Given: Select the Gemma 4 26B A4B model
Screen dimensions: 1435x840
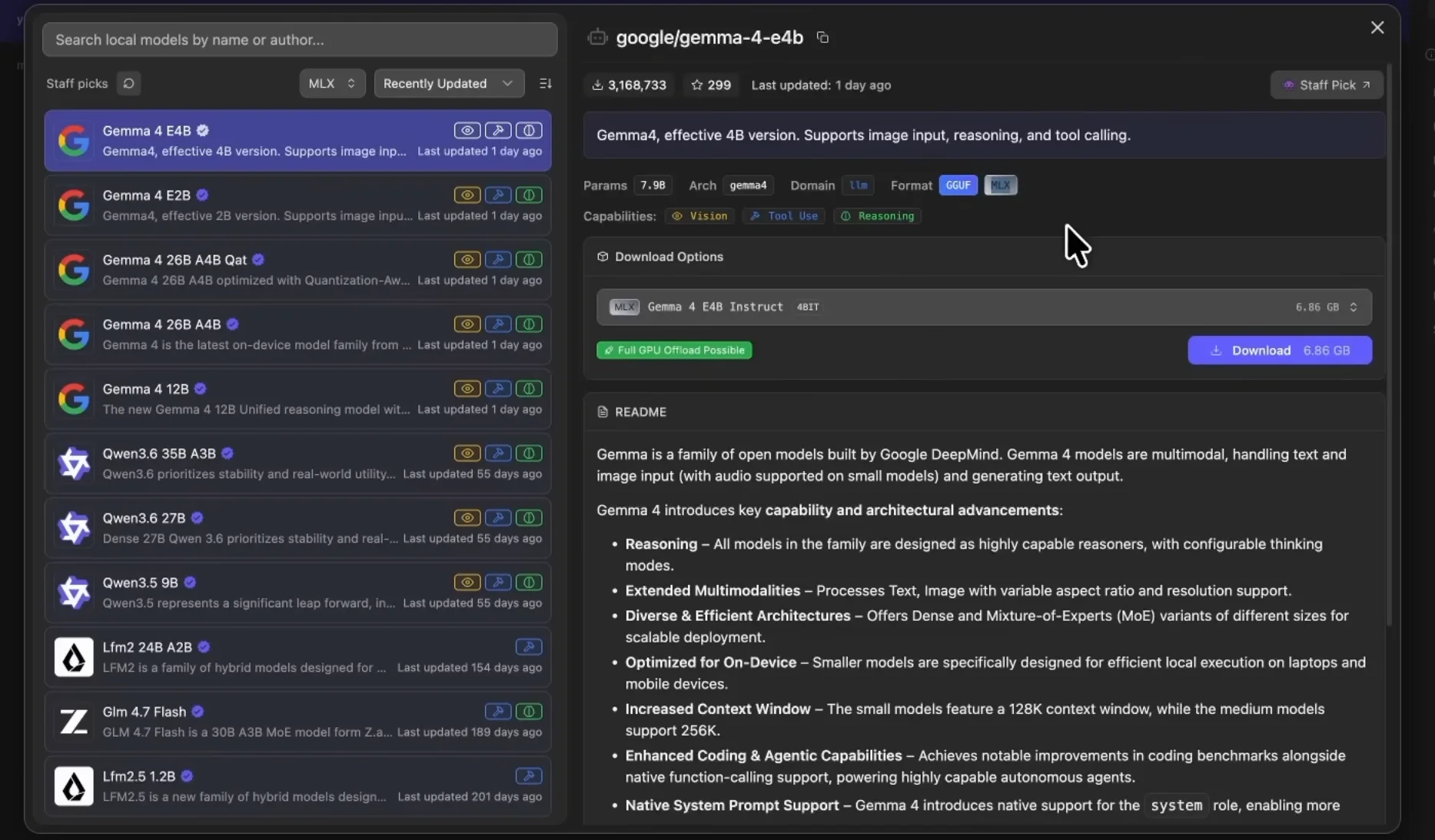Looking at the screenshot, I should coord(298,334).
